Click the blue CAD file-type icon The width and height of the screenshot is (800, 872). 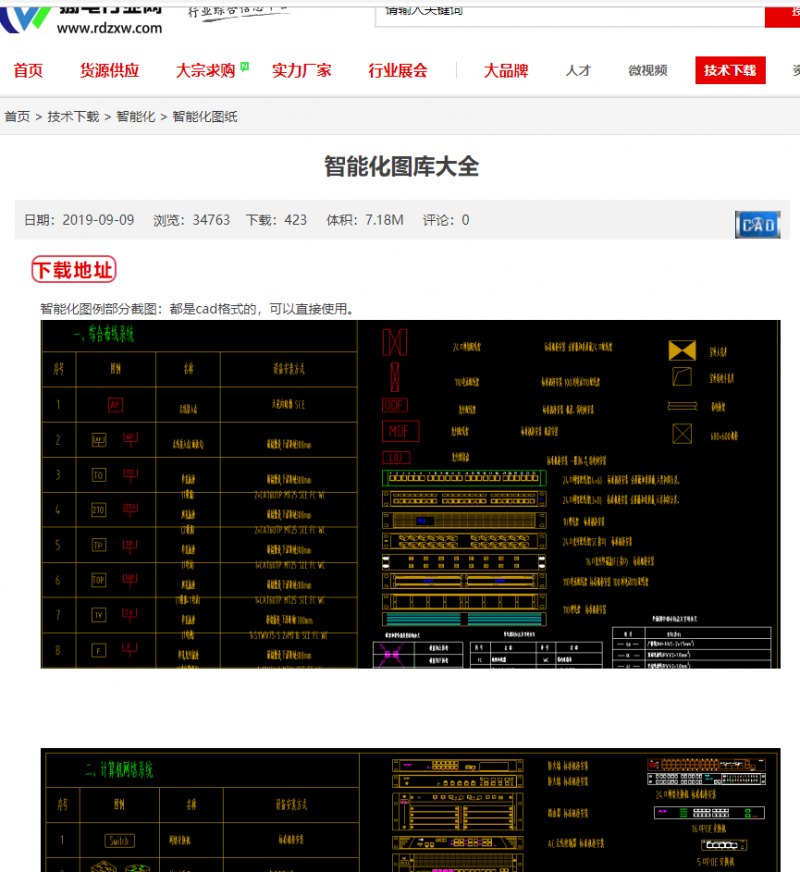[757, 225]
